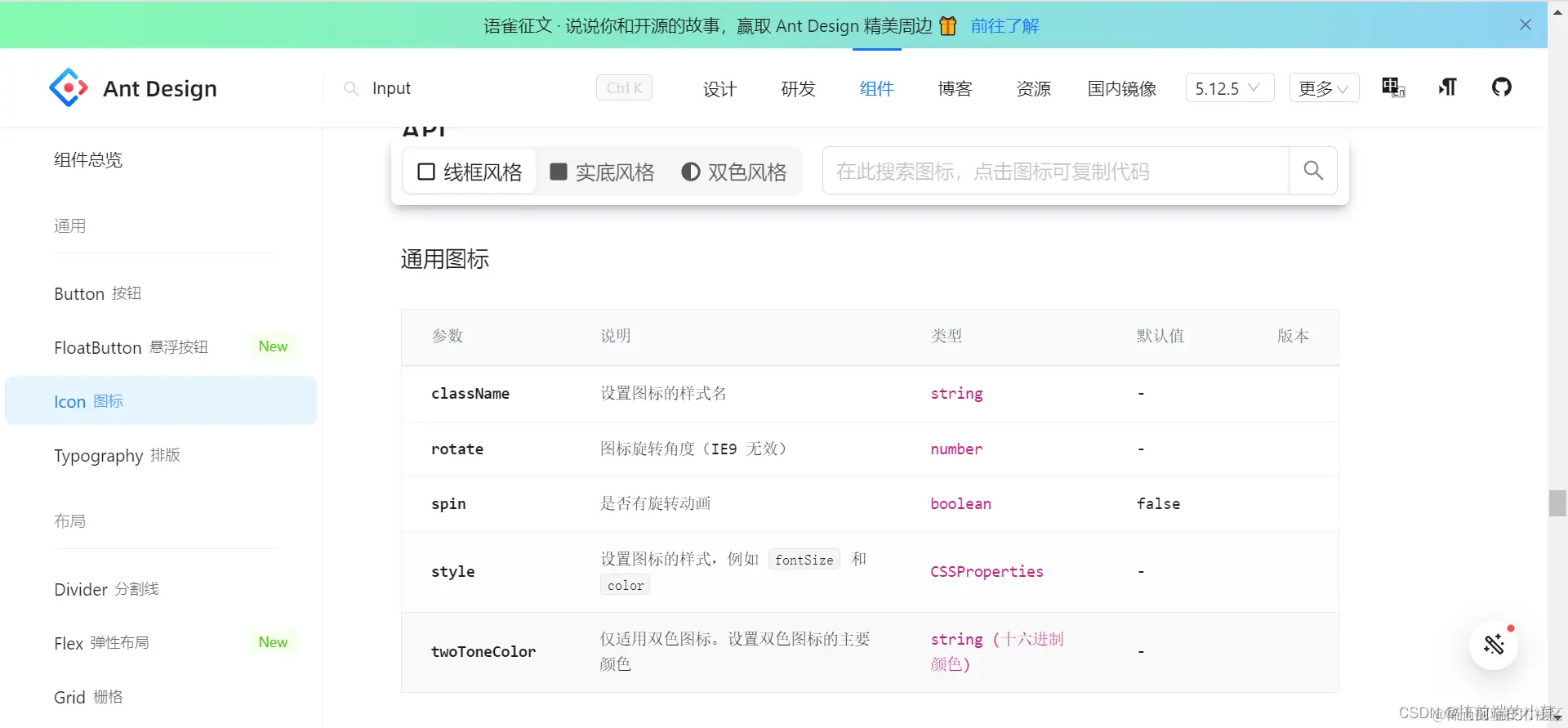Click the 版本 column header
Image resolution: width=1568 pixels, height=728 pixels.
(1293, 336)
